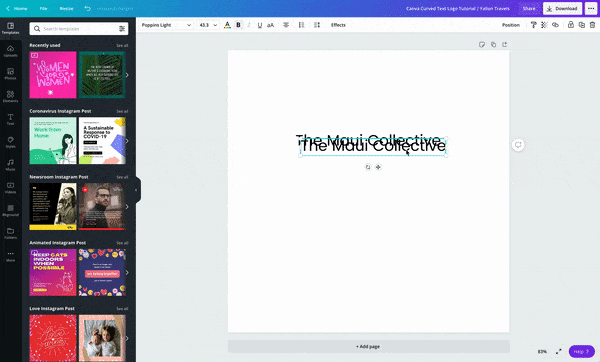
Task: Click the Search templates field
Action: (78, 29)
